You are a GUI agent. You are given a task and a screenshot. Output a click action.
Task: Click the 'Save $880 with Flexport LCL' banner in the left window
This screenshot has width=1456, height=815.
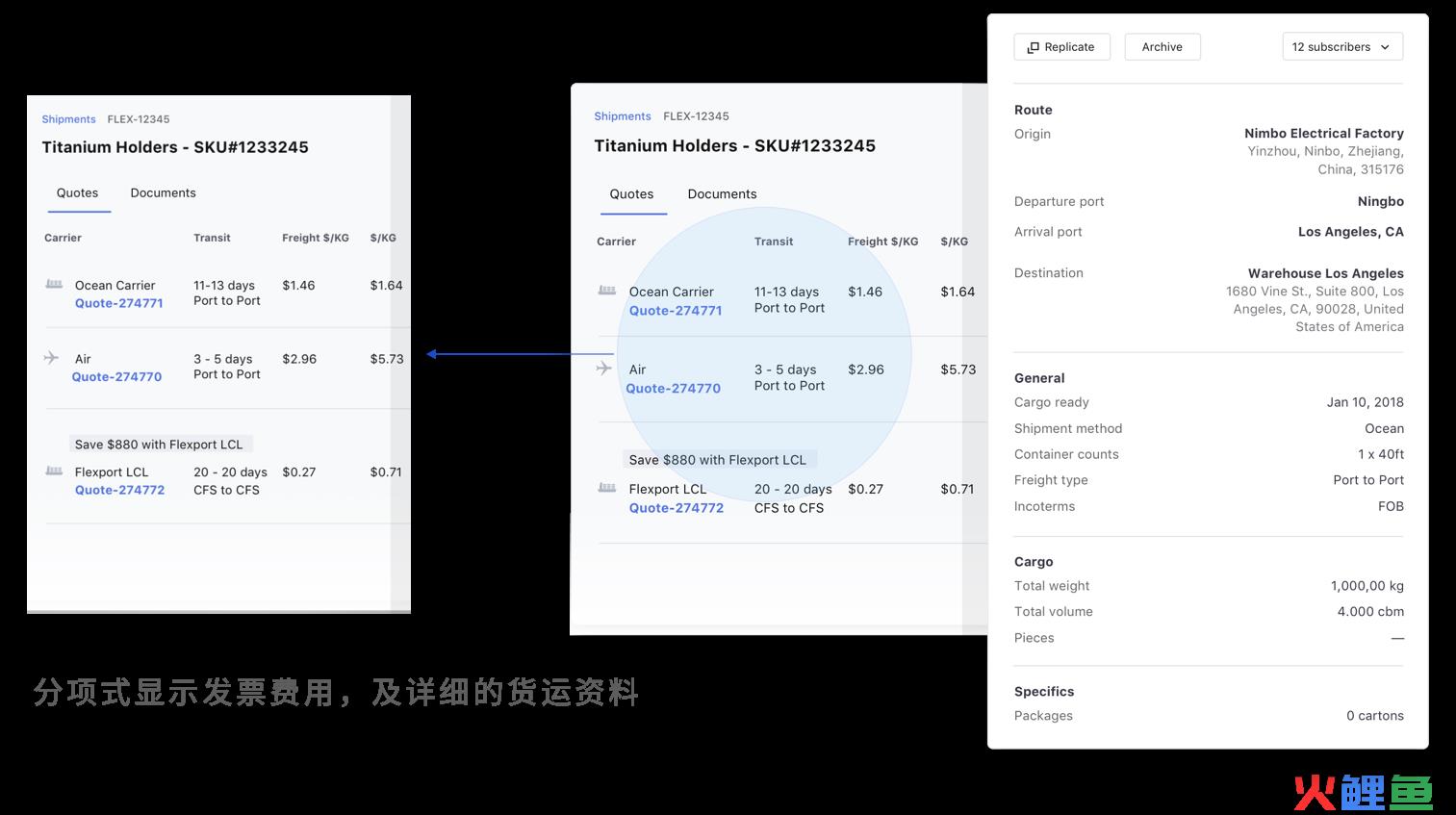[160, 445]
